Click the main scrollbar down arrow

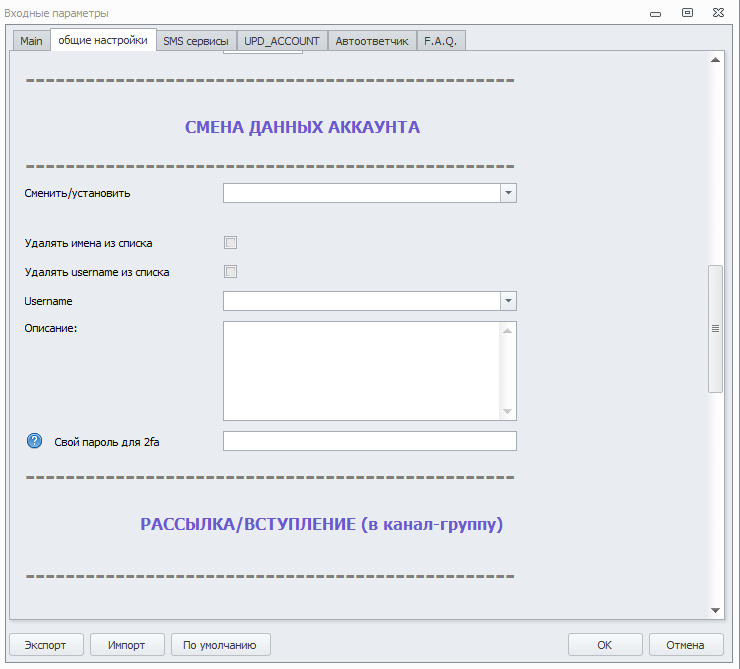click(x=715, y=610)
